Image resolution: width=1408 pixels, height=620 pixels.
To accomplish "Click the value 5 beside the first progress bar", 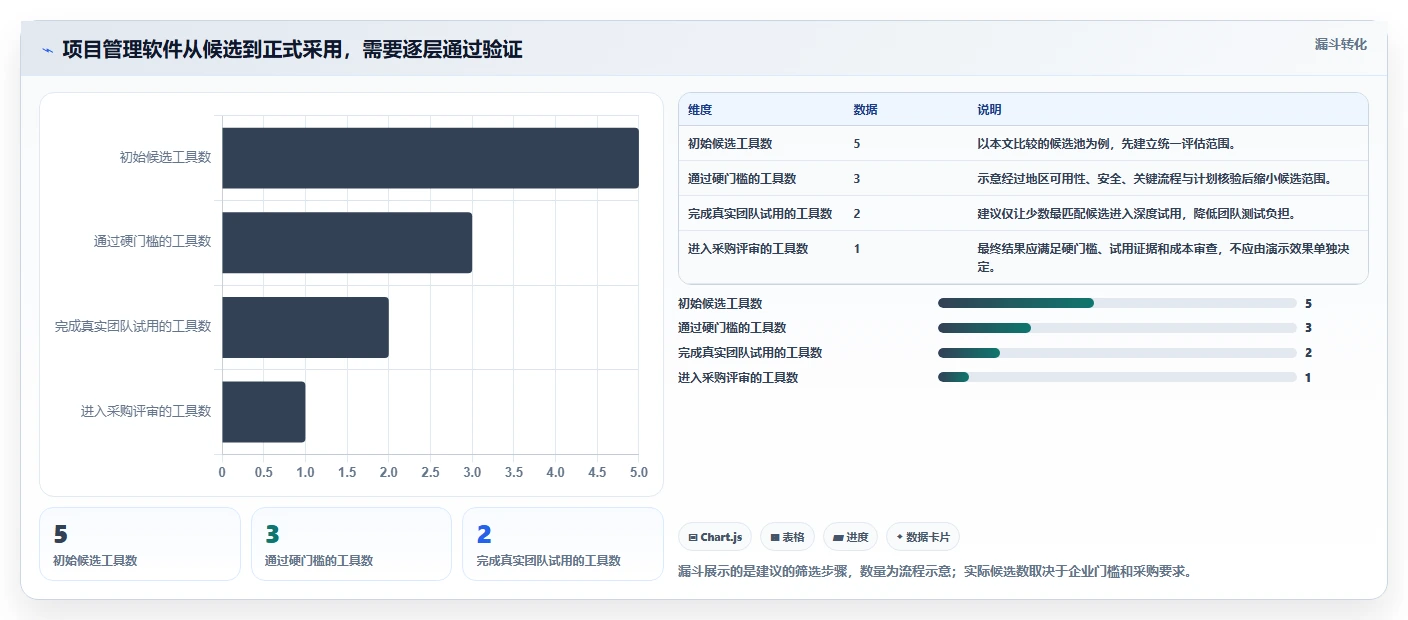I will point(1308,304).
